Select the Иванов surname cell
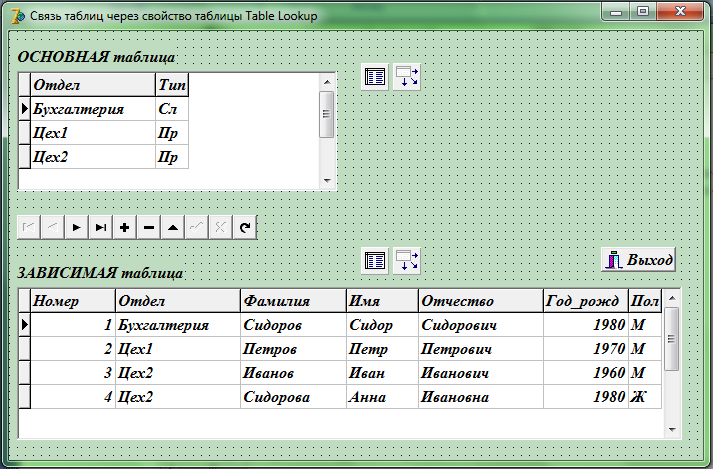The width and height of the screenshot is (713, 469). coord(293,373)
